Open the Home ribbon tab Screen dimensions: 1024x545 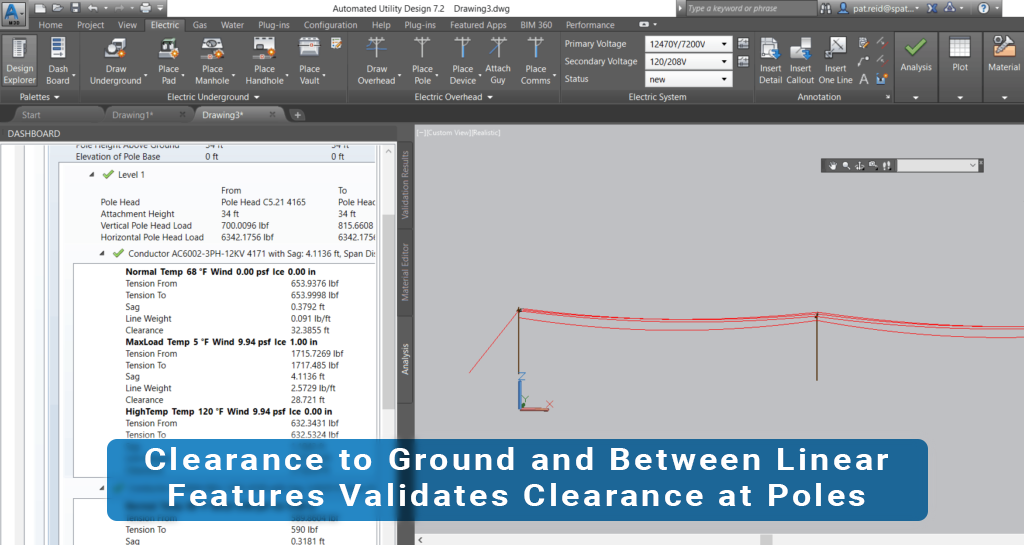tap(50, 25)
